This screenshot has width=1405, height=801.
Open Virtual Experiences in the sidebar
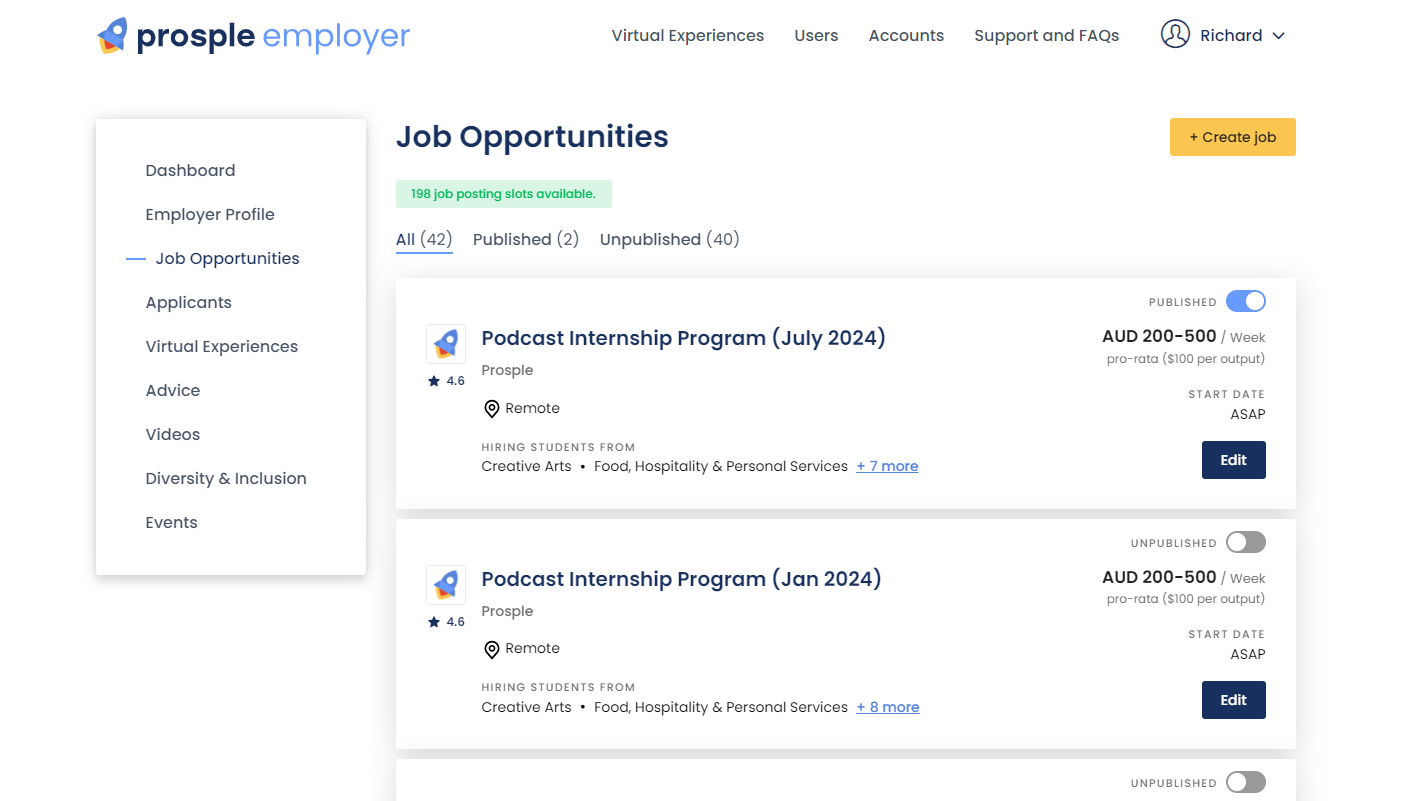(x=222, y=346)
